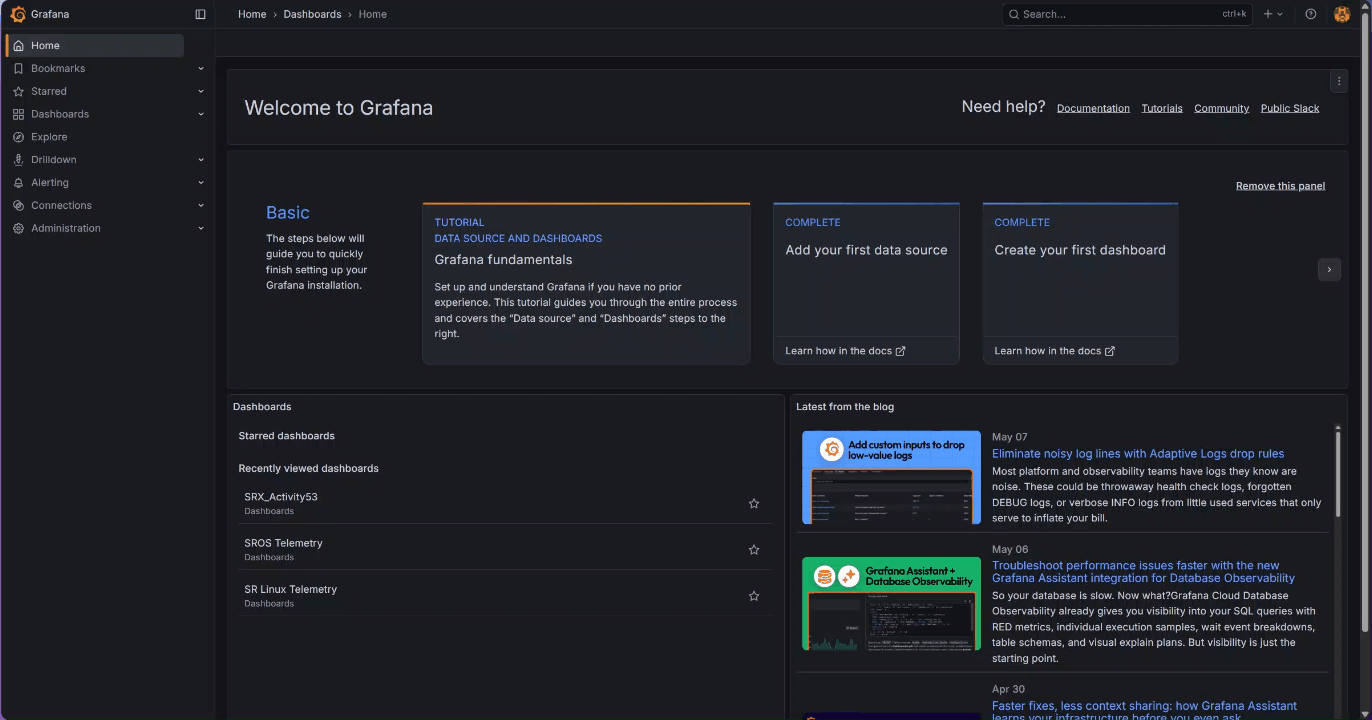Expand the Connections section chevron
This screenshot has width=1372, height=720.
(201, 206)
